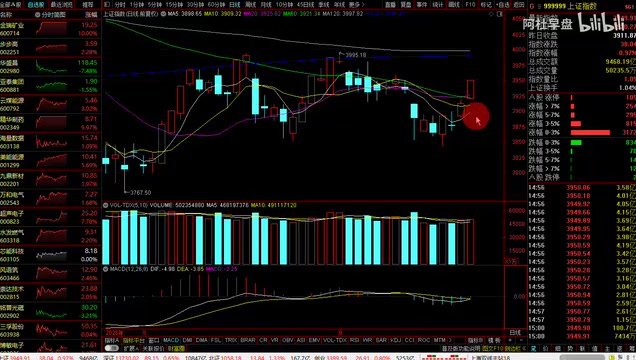Select the 45日线 chart period
Viewport: 636px width, 360px height.
[x=306, y=4]
